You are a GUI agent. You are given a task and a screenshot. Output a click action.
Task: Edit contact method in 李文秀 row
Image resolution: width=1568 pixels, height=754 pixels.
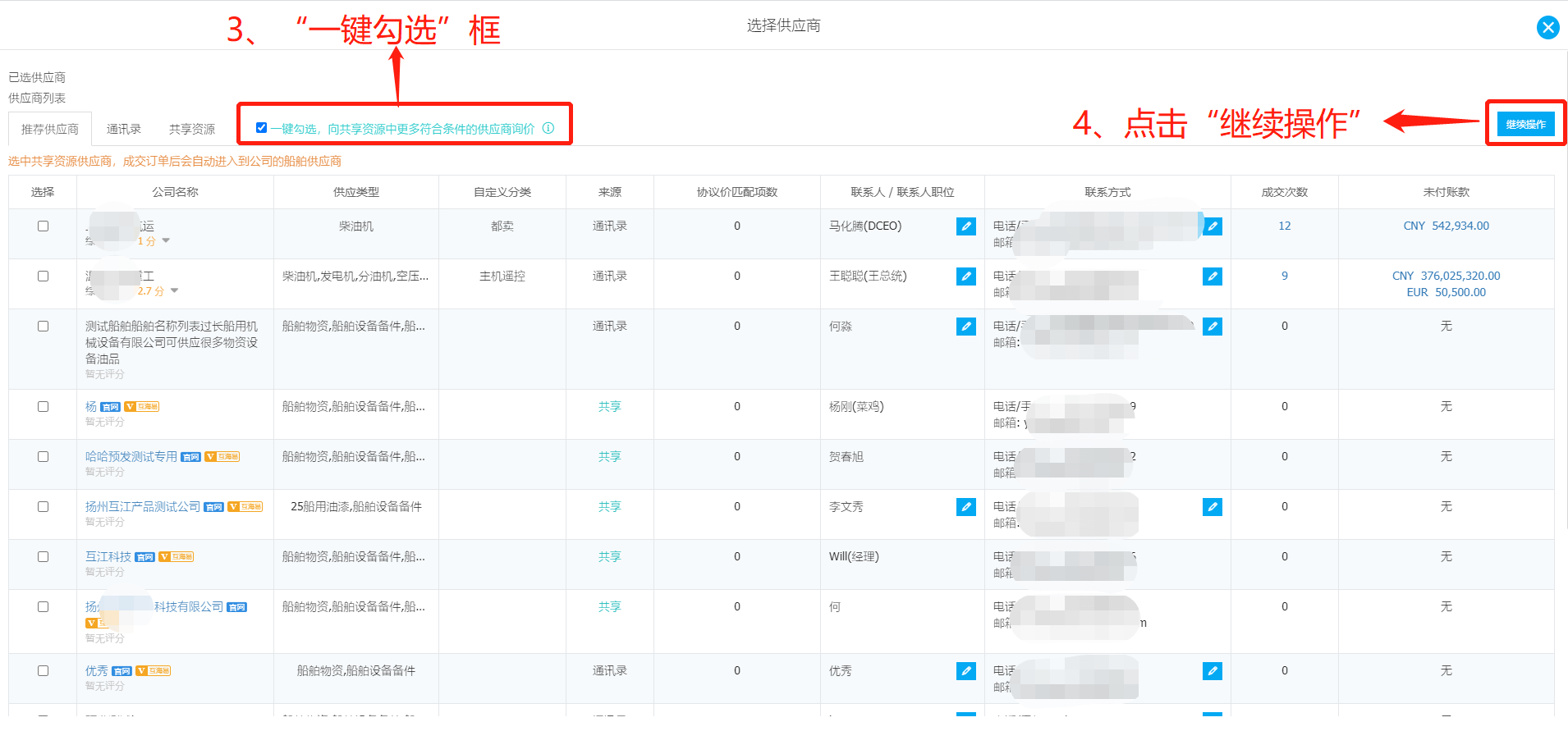pos(1213,507)
